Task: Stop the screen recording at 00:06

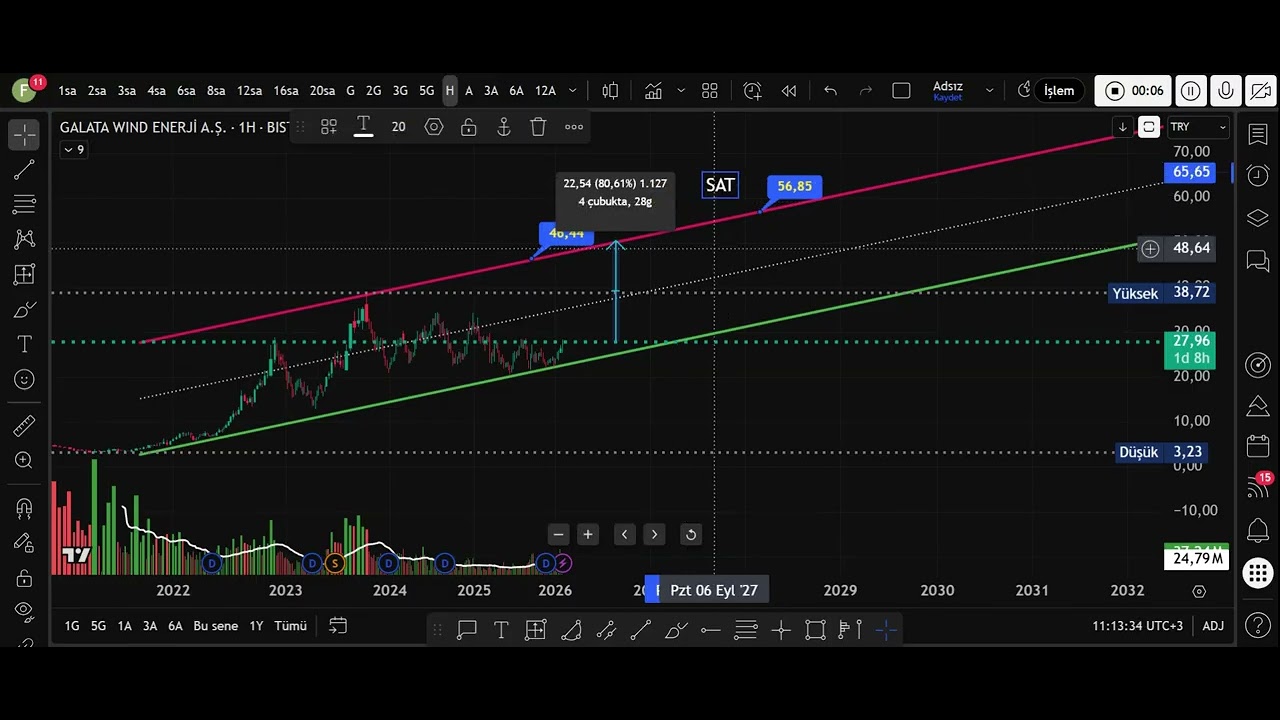Action: click(1134, 91)
